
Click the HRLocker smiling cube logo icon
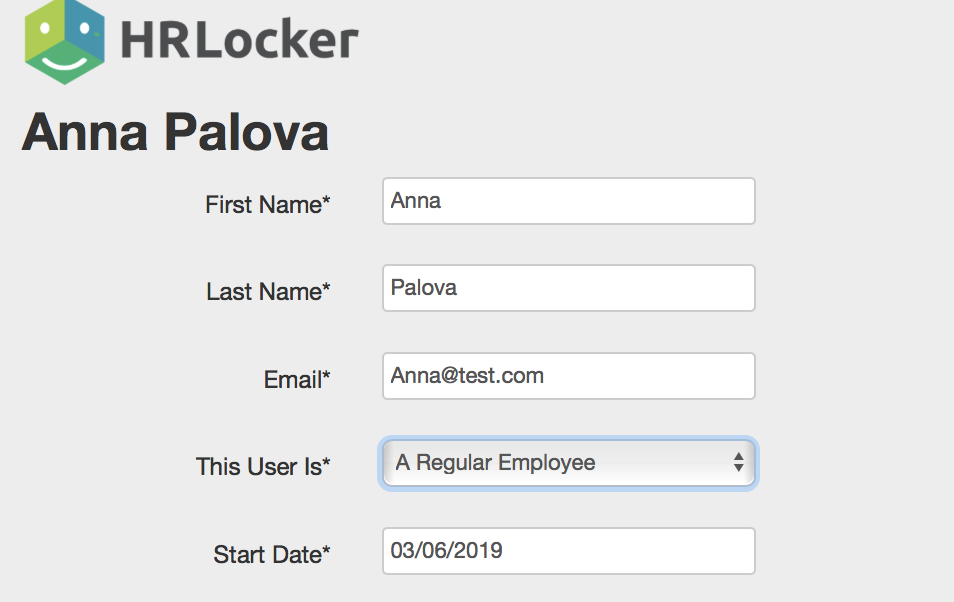(65, 40)
